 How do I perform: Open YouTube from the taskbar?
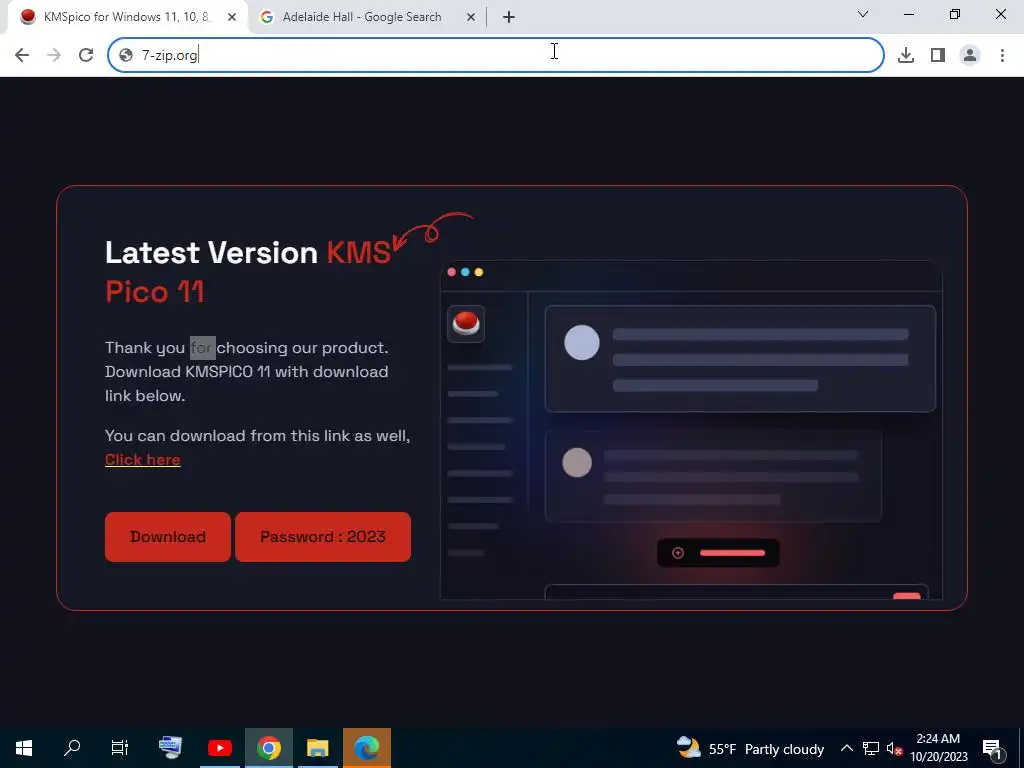point(219,748)
